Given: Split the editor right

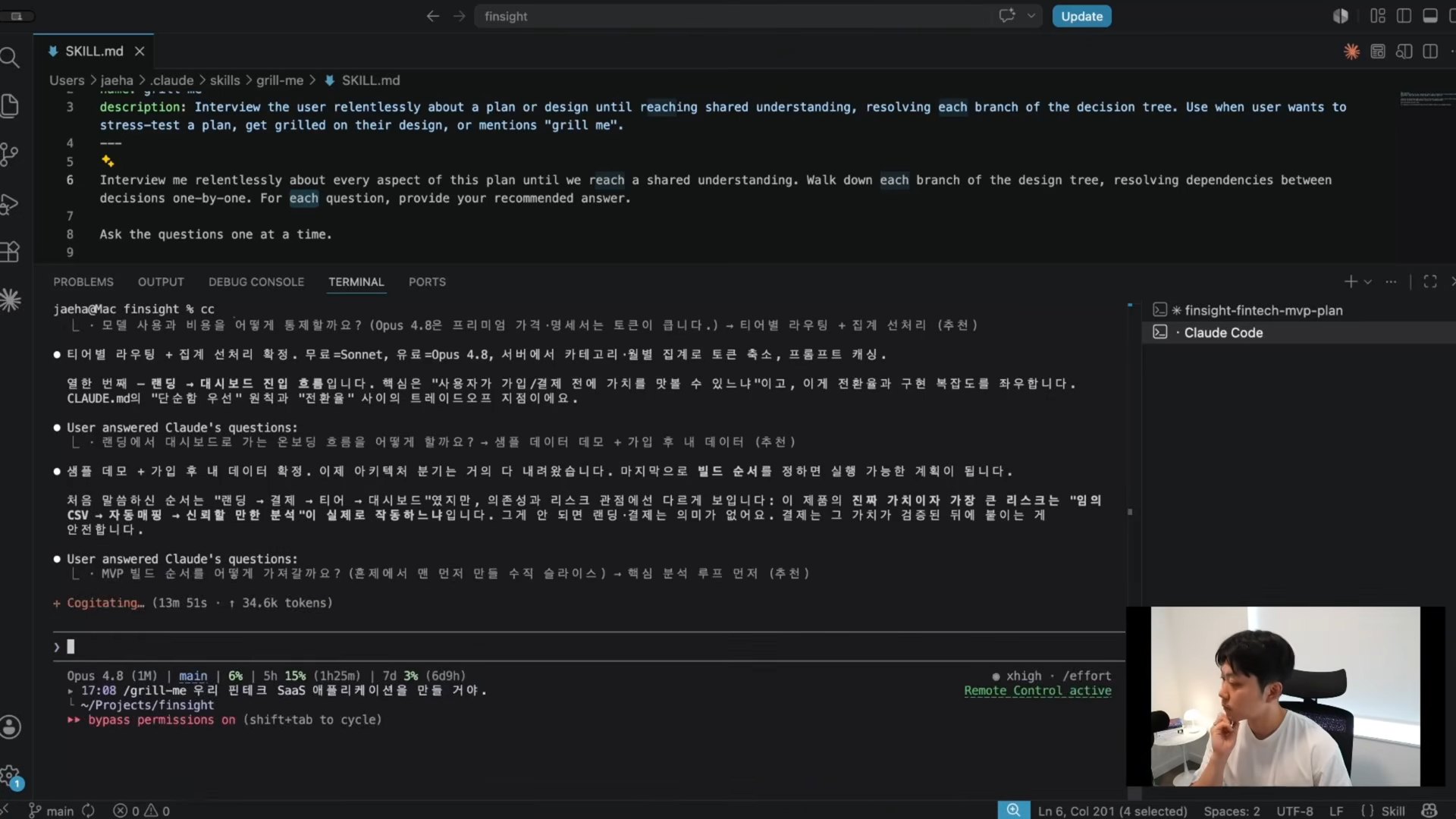Looking at the screenshot, I should 1430,52.
